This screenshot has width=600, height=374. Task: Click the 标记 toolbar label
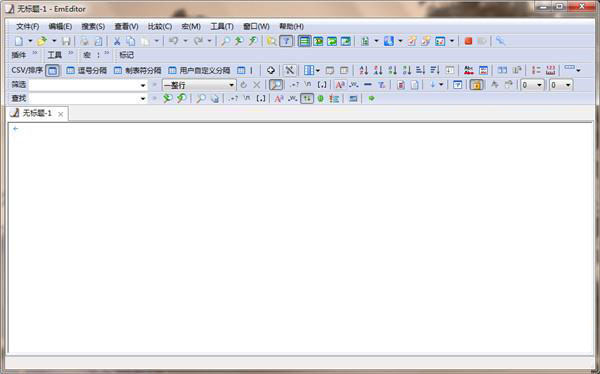[x=127, y=55]
